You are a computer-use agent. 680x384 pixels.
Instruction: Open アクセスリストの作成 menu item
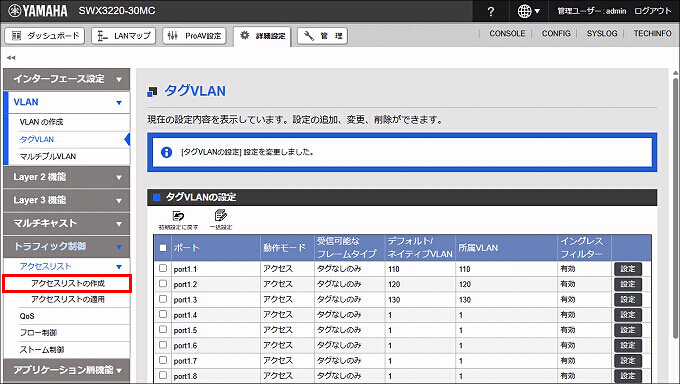(x=68, y=283)
